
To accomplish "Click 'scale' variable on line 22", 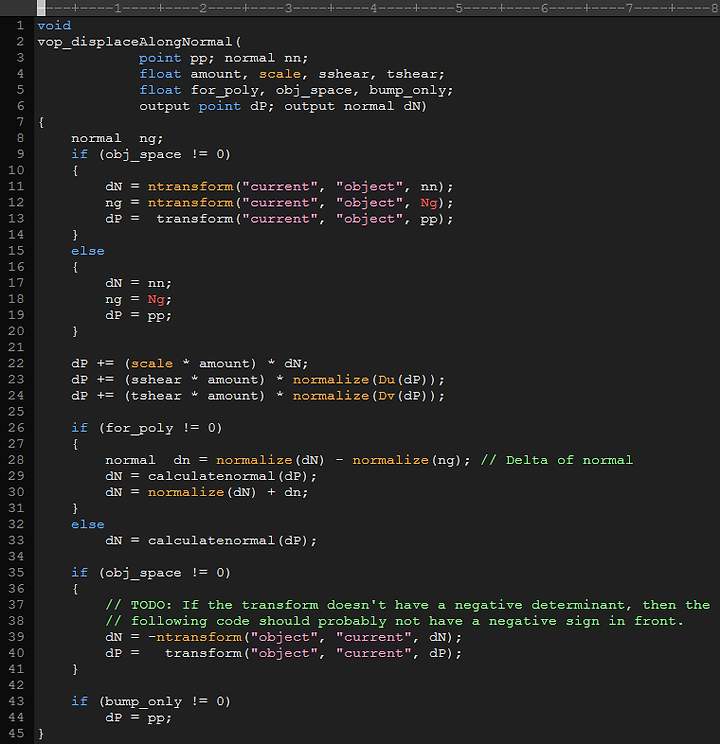I will coord(152,363).
